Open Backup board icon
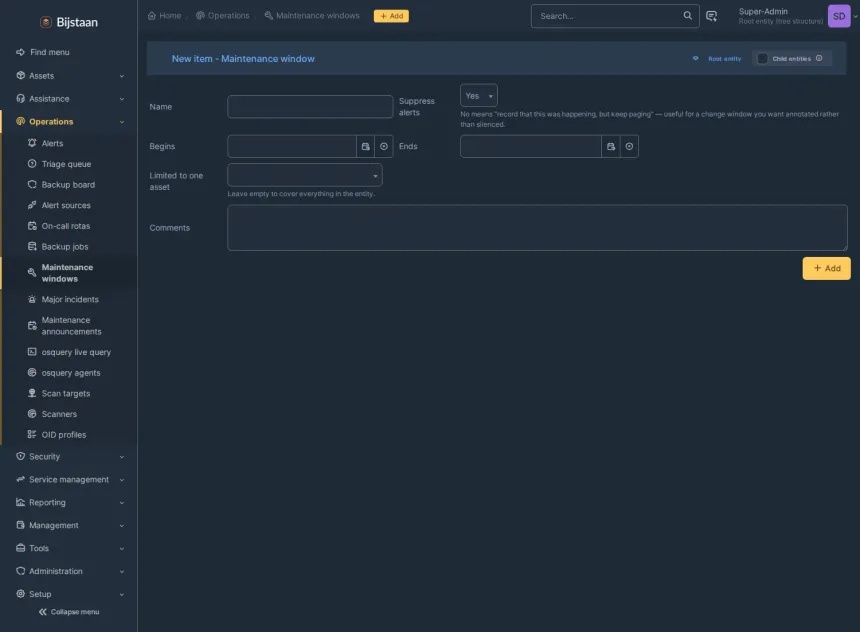The image size is (860, 632). point(32,184)
